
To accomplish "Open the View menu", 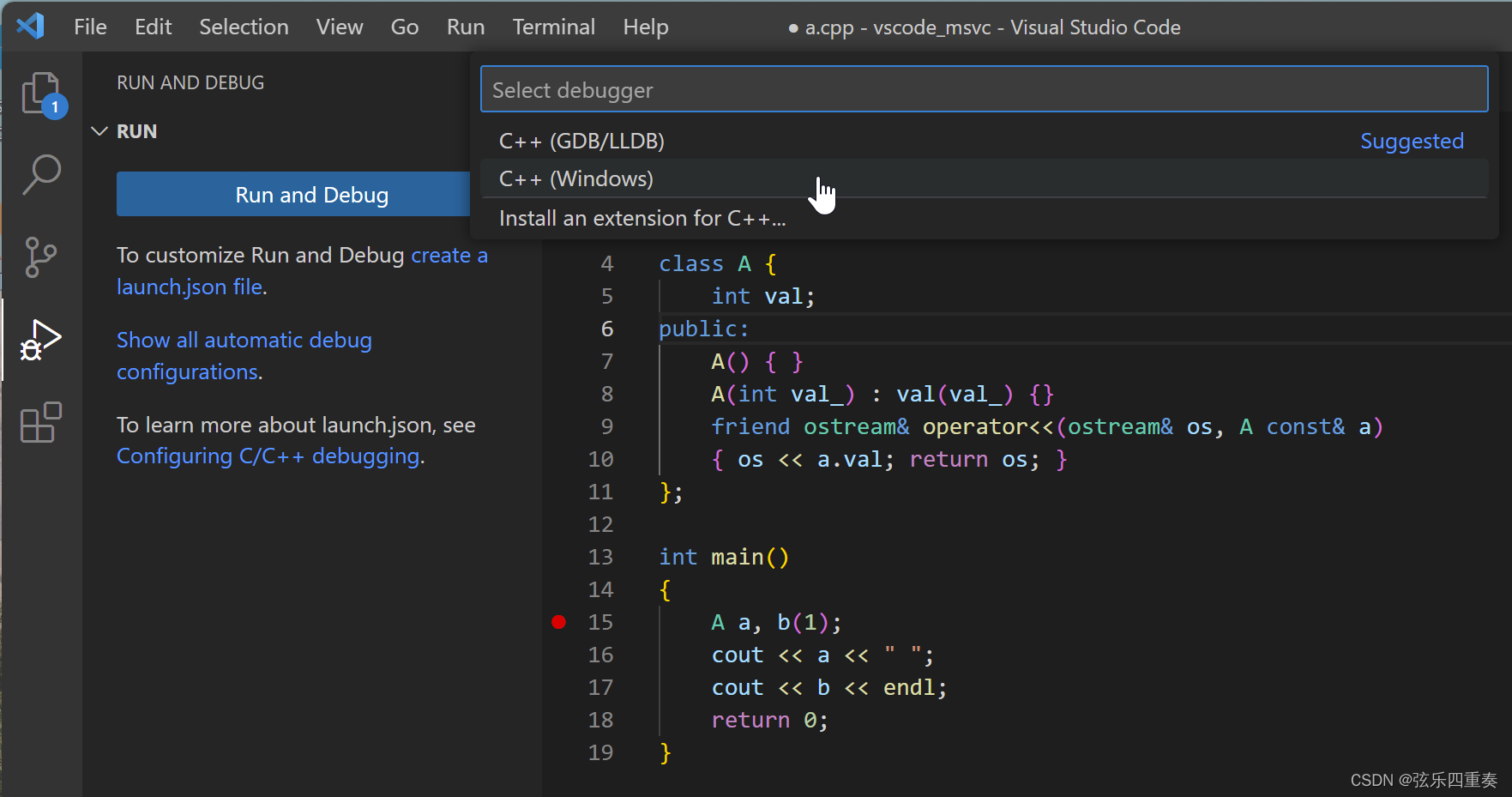I will pyautogui.click(x=340, y=27).
